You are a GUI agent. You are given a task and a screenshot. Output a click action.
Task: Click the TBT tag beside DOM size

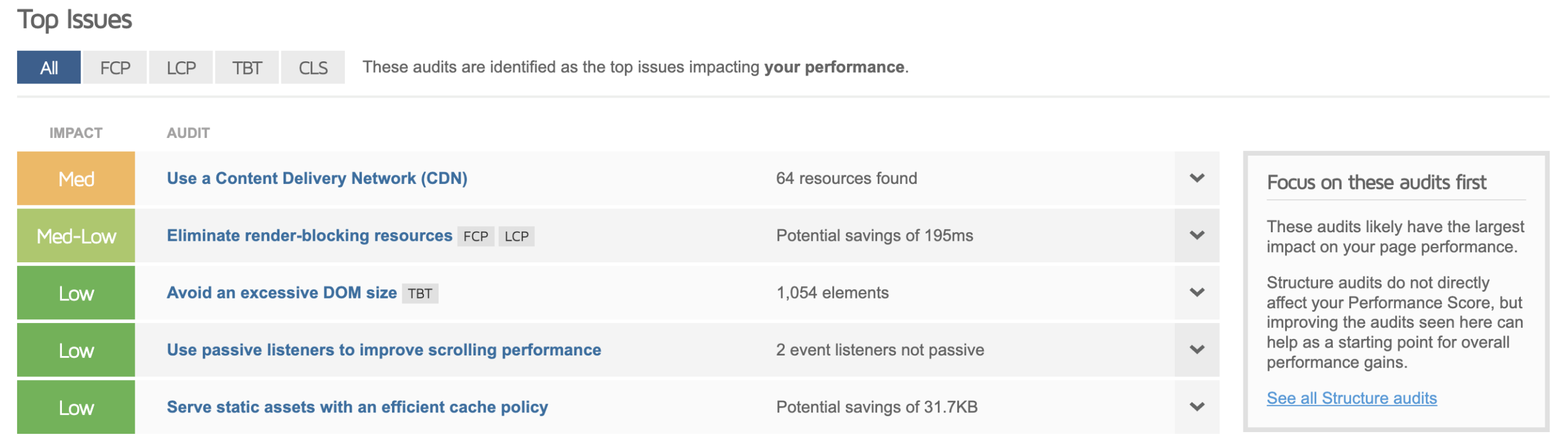(x=420, y=294)
